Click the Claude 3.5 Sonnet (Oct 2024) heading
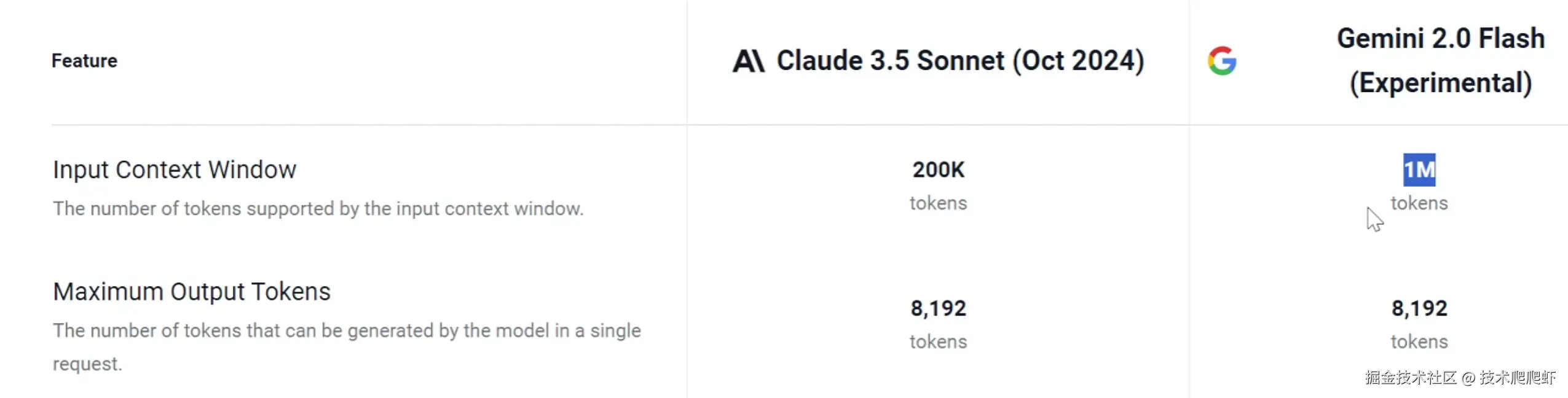 (x=959, y=61)
